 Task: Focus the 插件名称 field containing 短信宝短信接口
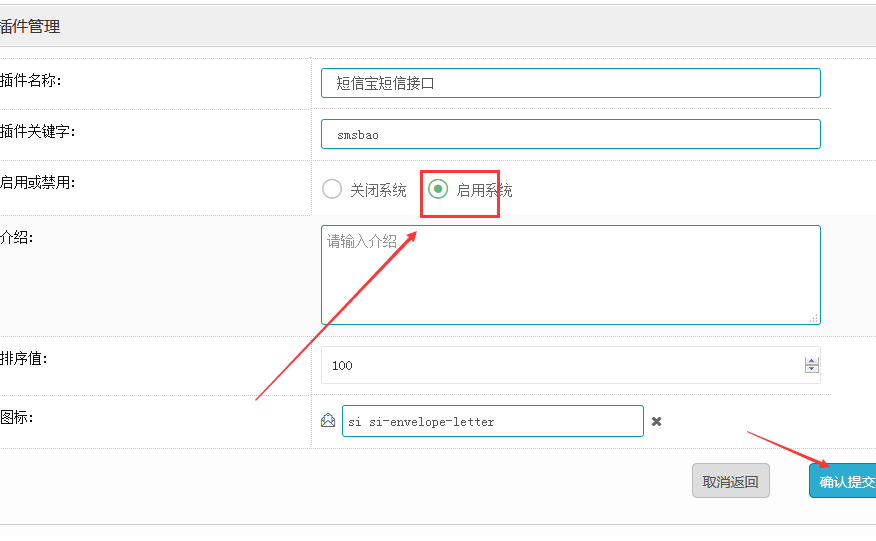tap(570, 83)
